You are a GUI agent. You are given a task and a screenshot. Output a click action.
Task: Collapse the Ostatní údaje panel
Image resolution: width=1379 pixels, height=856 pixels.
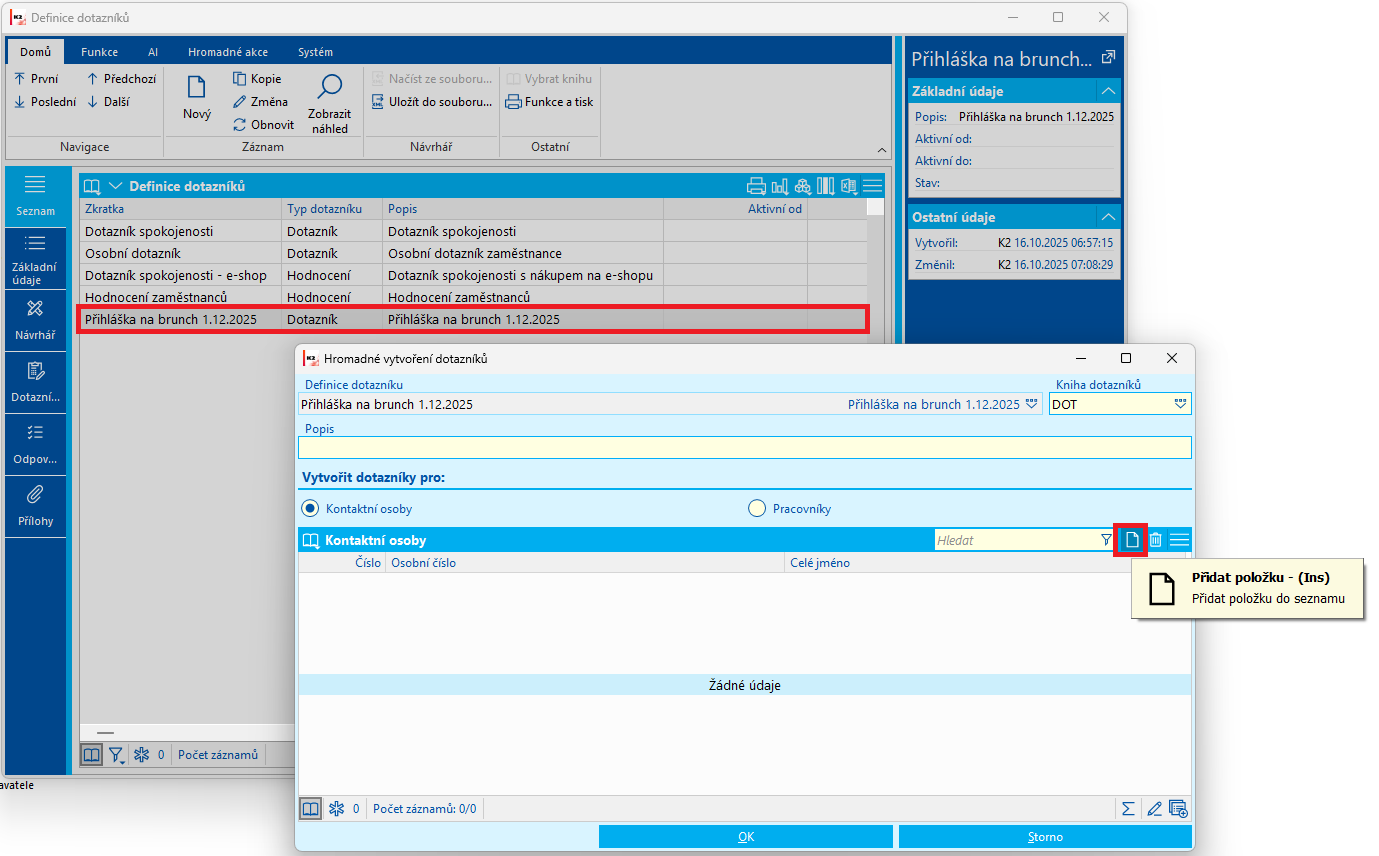point(1107,217)
